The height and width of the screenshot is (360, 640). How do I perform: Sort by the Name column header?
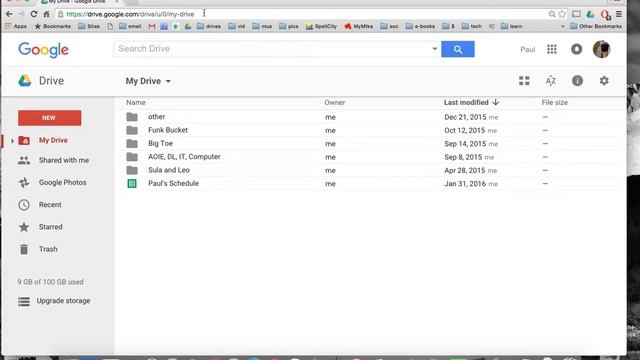pos(136,102)
